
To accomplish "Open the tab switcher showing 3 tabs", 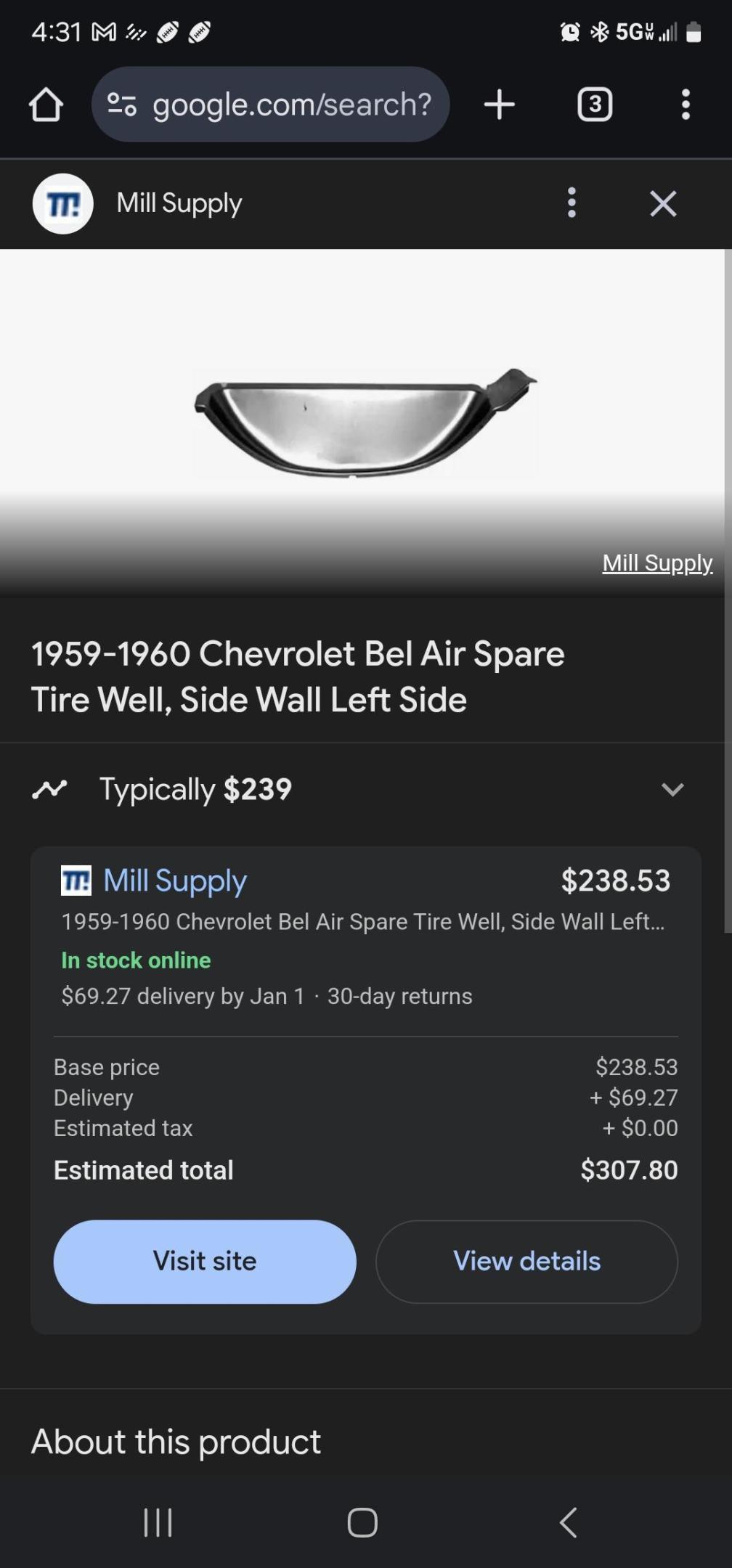I will (x=594, y=104).
